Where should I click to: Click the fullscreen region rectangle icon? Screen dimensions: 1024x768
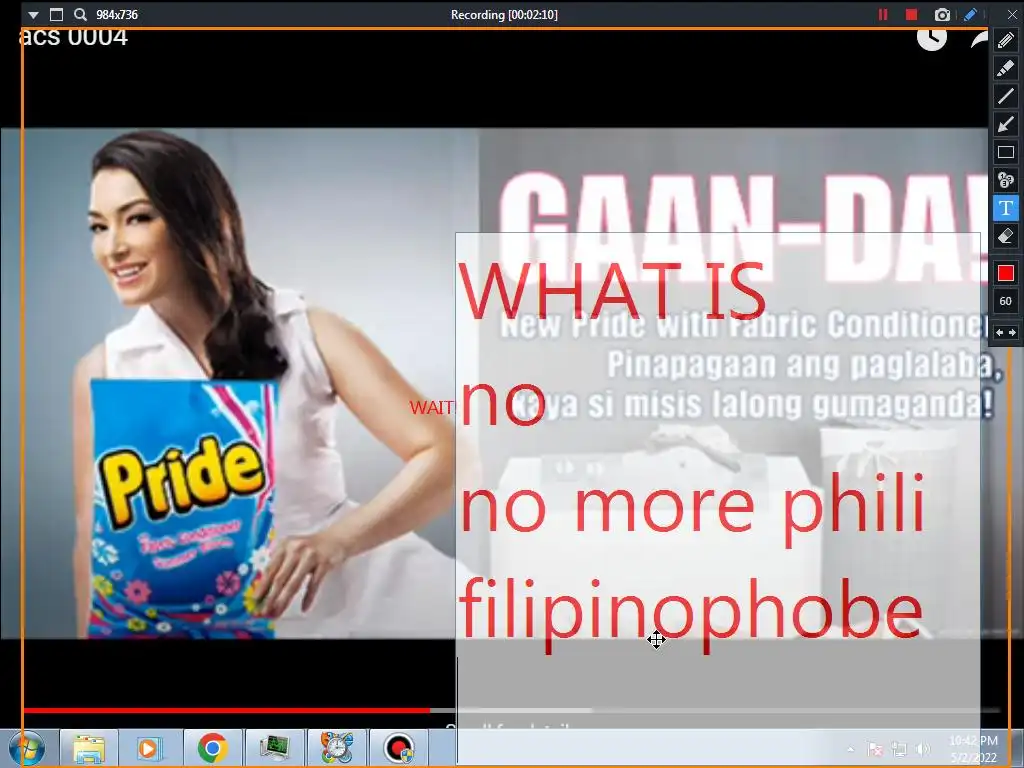57,14
